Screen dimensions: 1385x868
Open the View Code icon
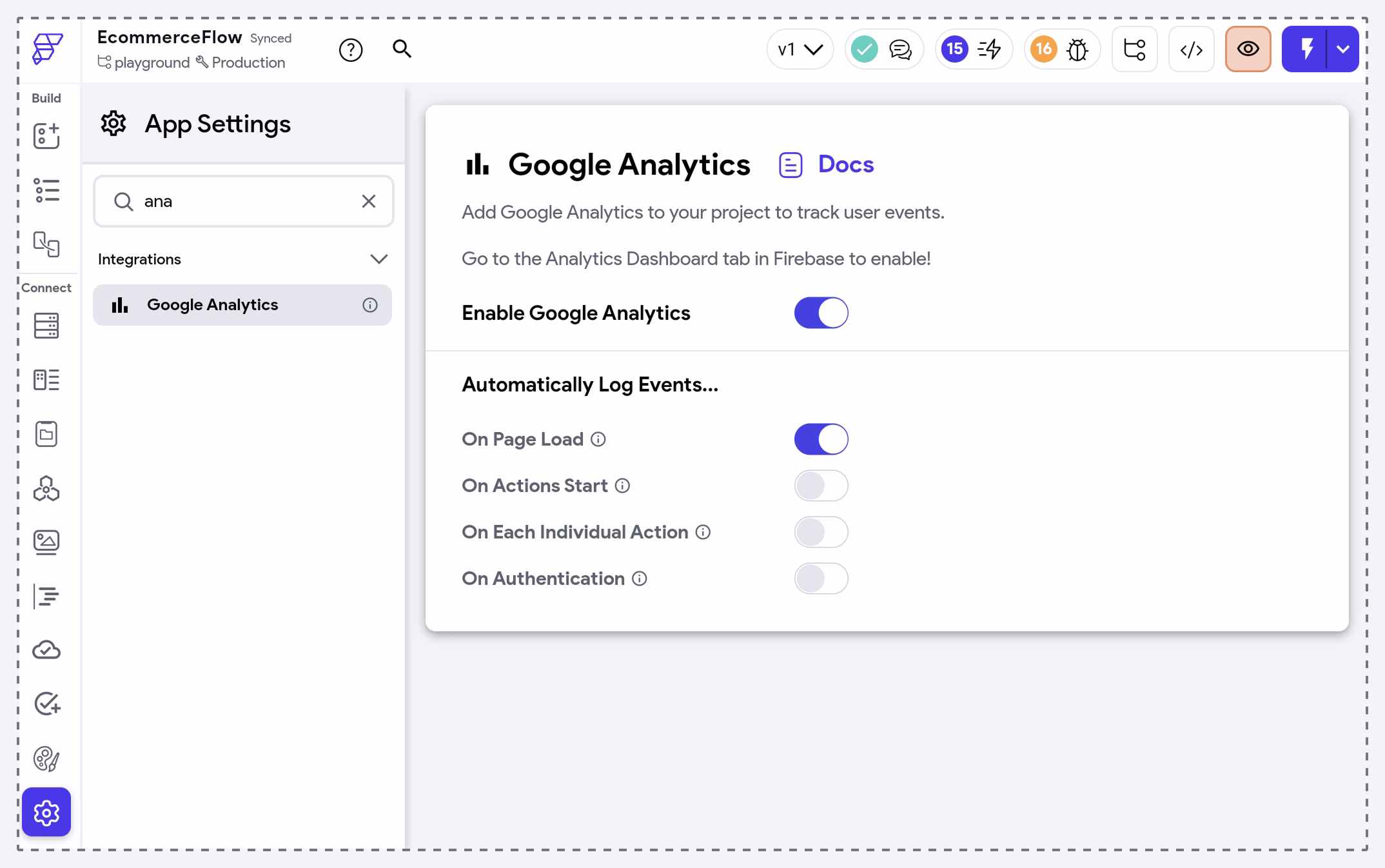(x=1192, y=49)
